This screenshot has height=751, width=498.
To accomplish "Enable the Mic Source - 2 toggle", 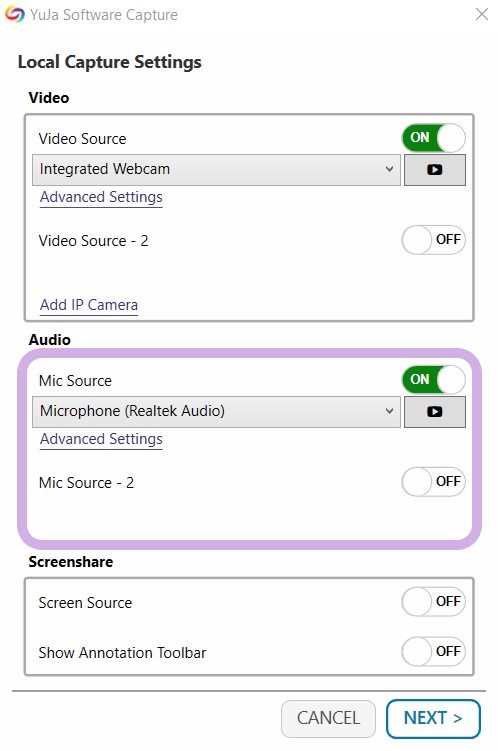I will pyautogui.click(x=433, y=481).
